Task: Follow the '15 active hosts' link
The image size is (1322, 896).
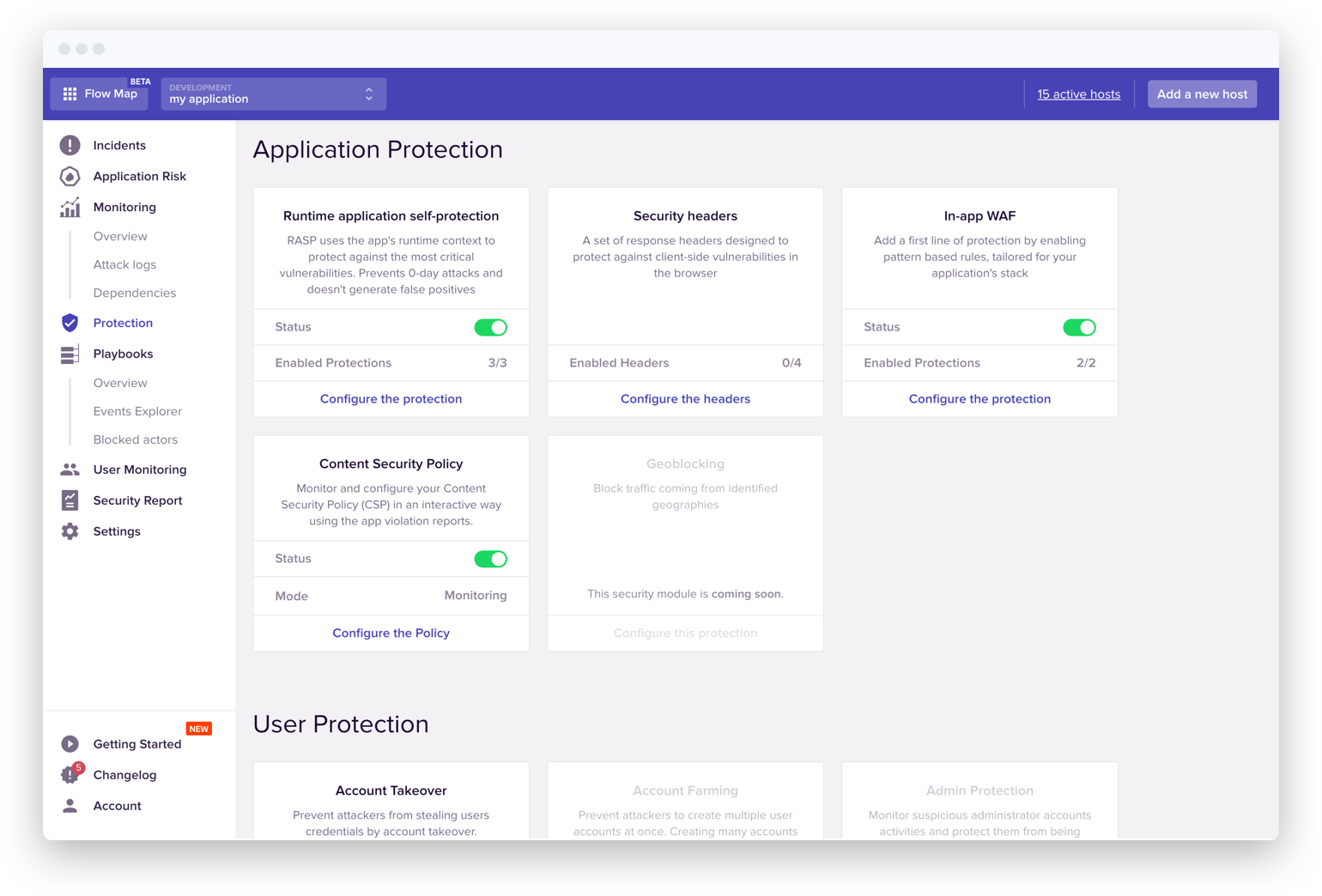Action: click(x=1078, y=94)
